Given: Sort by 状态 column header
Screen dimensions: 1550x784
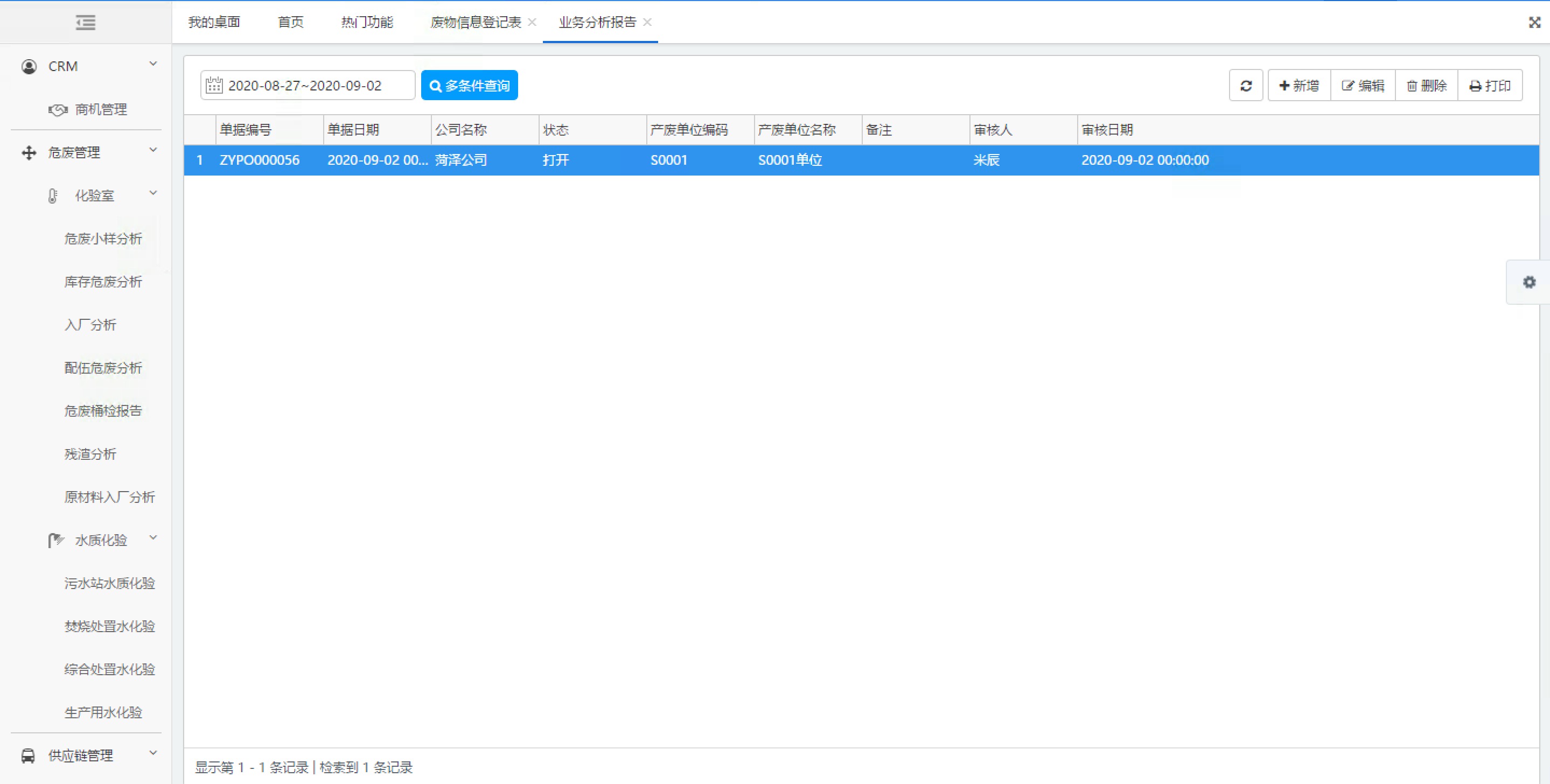Looking at the screenshot, I should 592,130.
